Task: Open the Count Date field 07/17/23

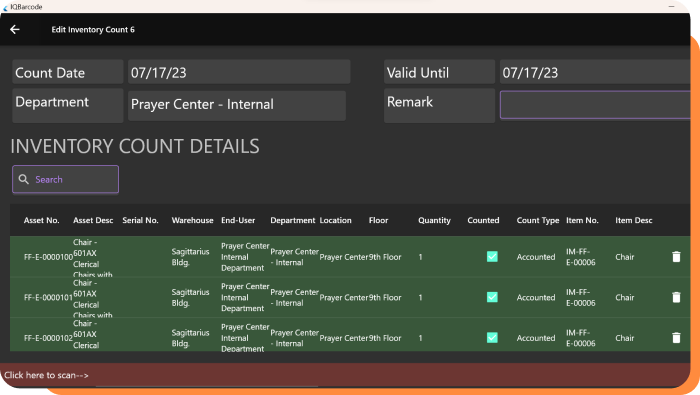Action: coord(239,72)
